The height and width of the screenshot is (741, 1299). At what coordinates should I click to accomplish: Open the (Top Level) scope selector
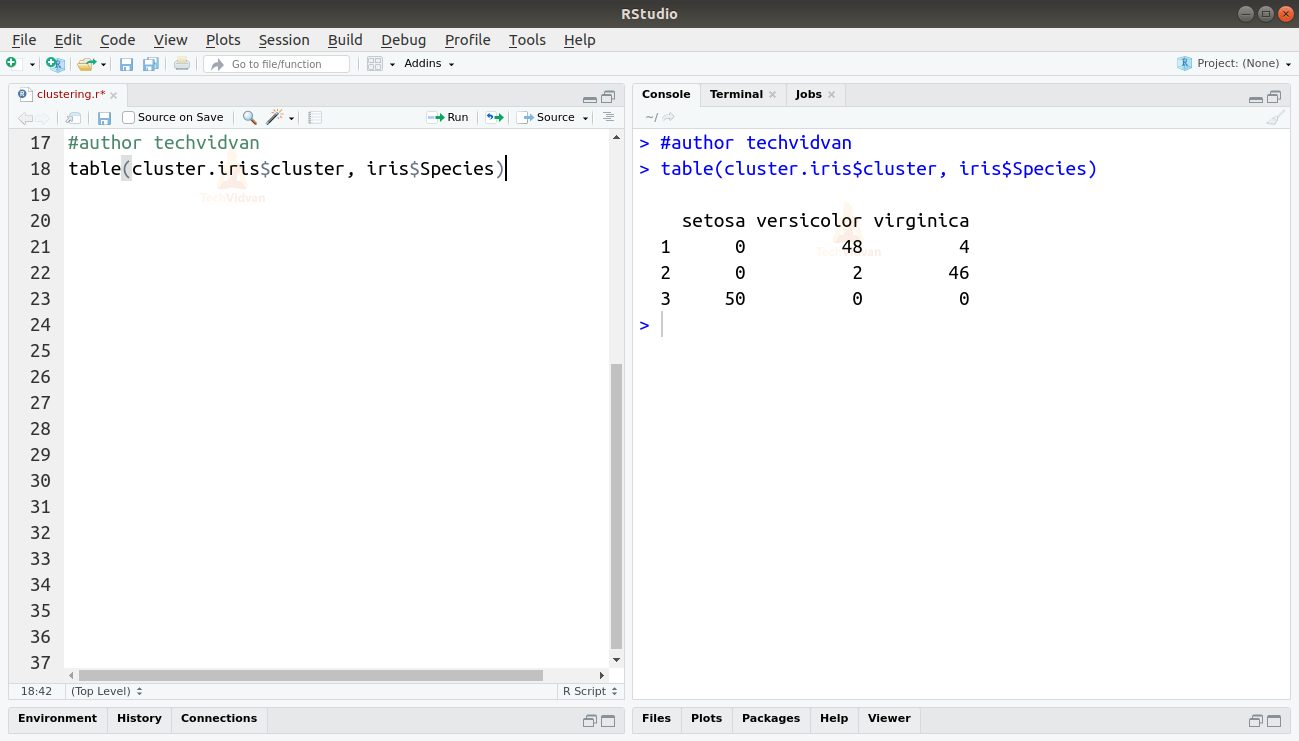[x=107, y=691]
